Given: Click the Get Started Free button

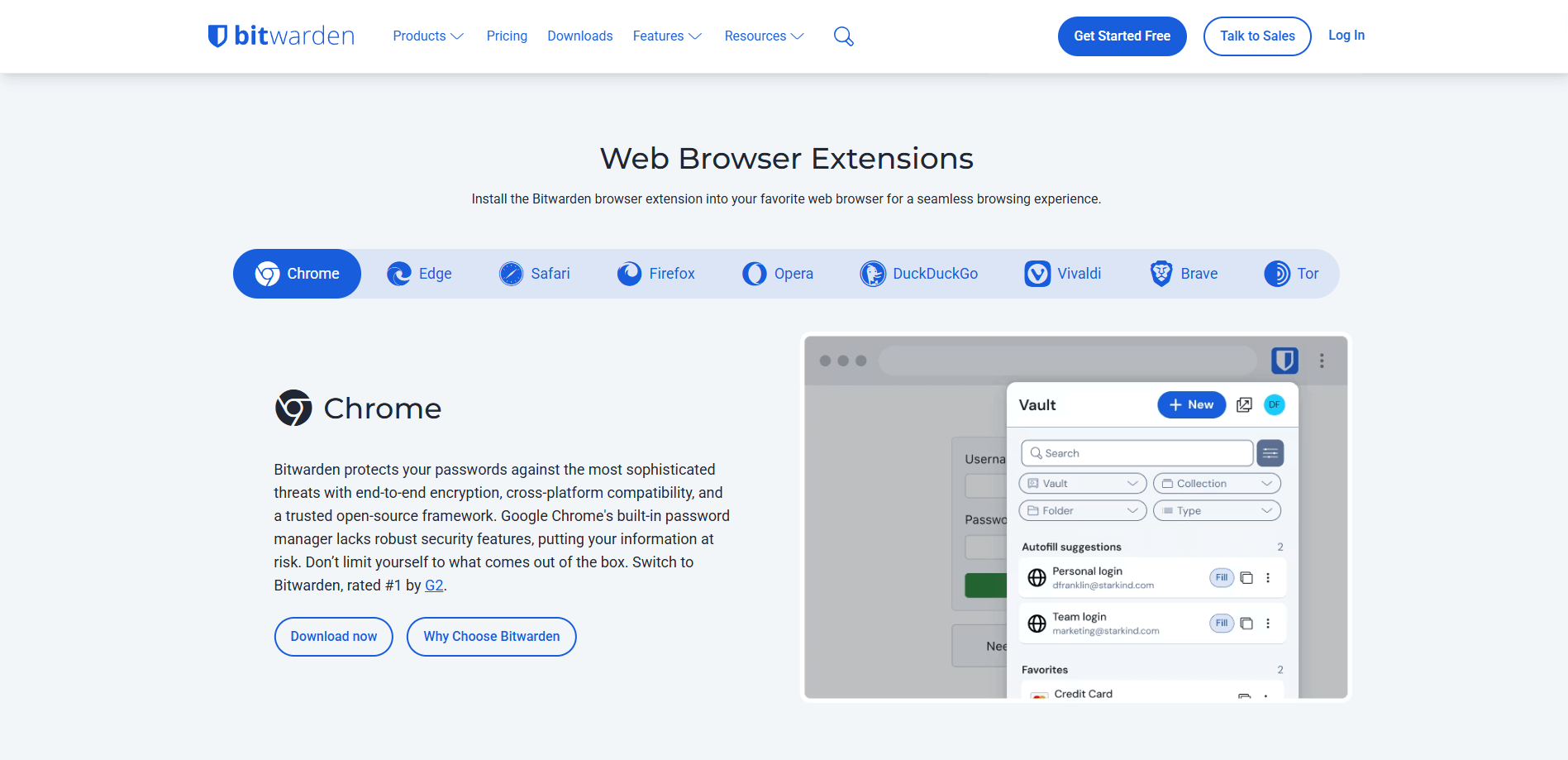Looking at the screenshot, I should pos(1122,36).
